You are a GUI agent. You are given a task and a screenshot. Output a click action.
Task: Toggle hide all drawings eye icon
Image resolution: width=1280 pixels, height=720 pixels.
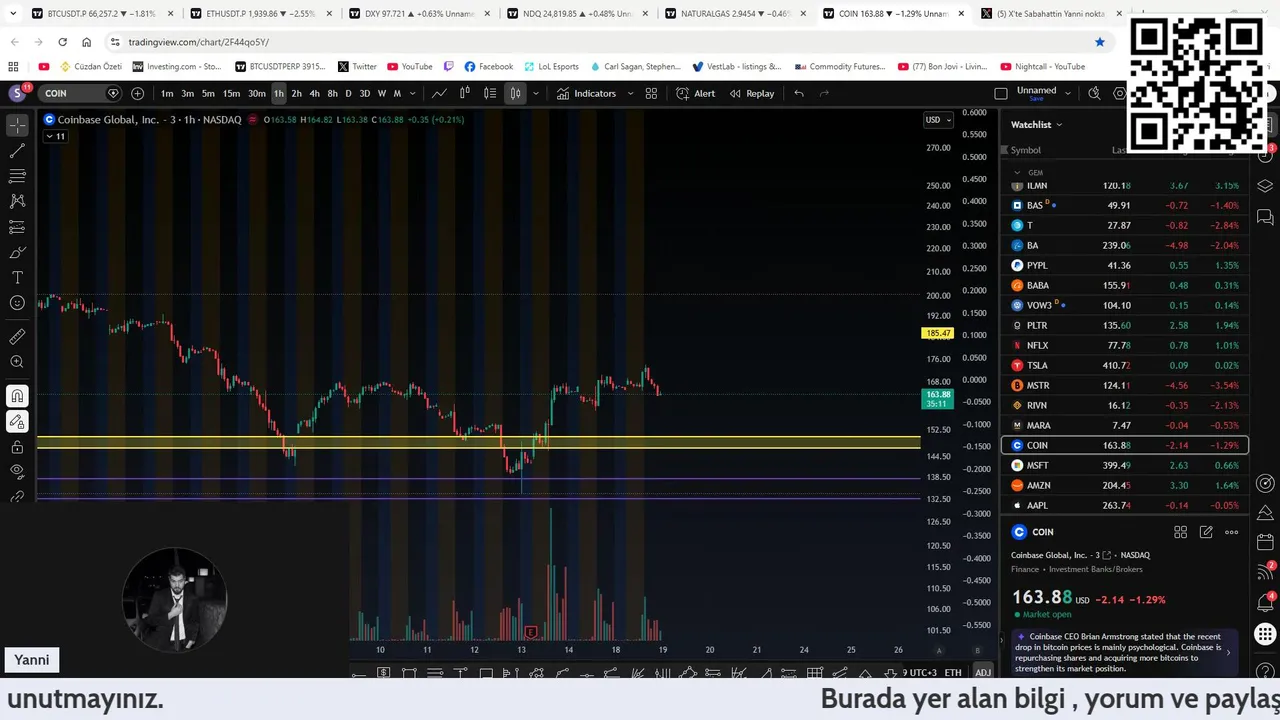[x=17, y=471]
